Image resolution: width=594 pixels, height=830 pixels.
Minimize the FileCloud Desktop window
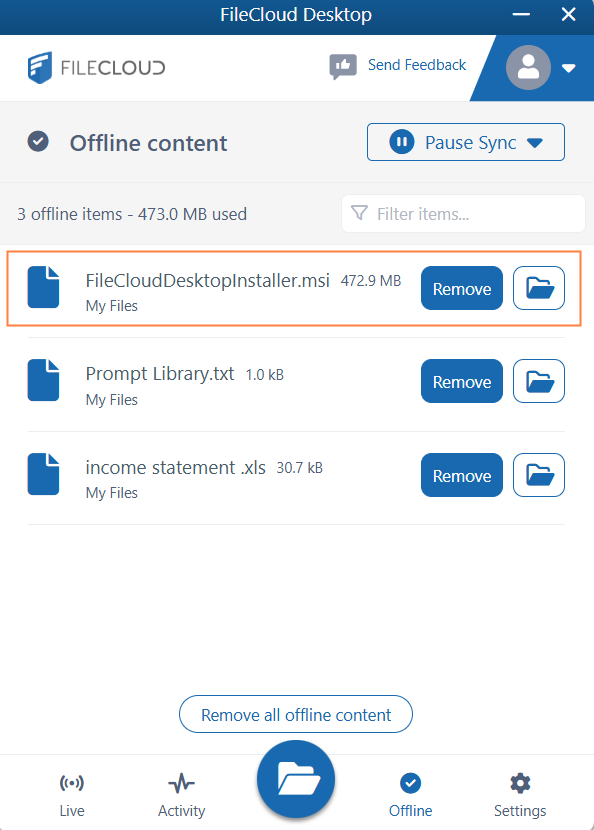(x=521, y=14)
